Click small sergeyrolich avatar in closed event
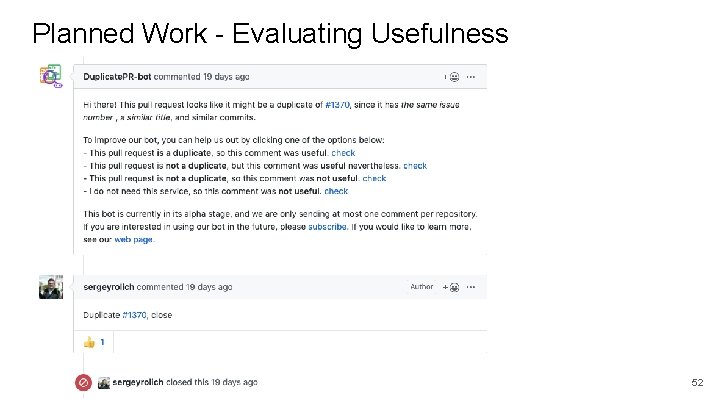This screenshot has height=405, width=720. [x=104, y=383]
